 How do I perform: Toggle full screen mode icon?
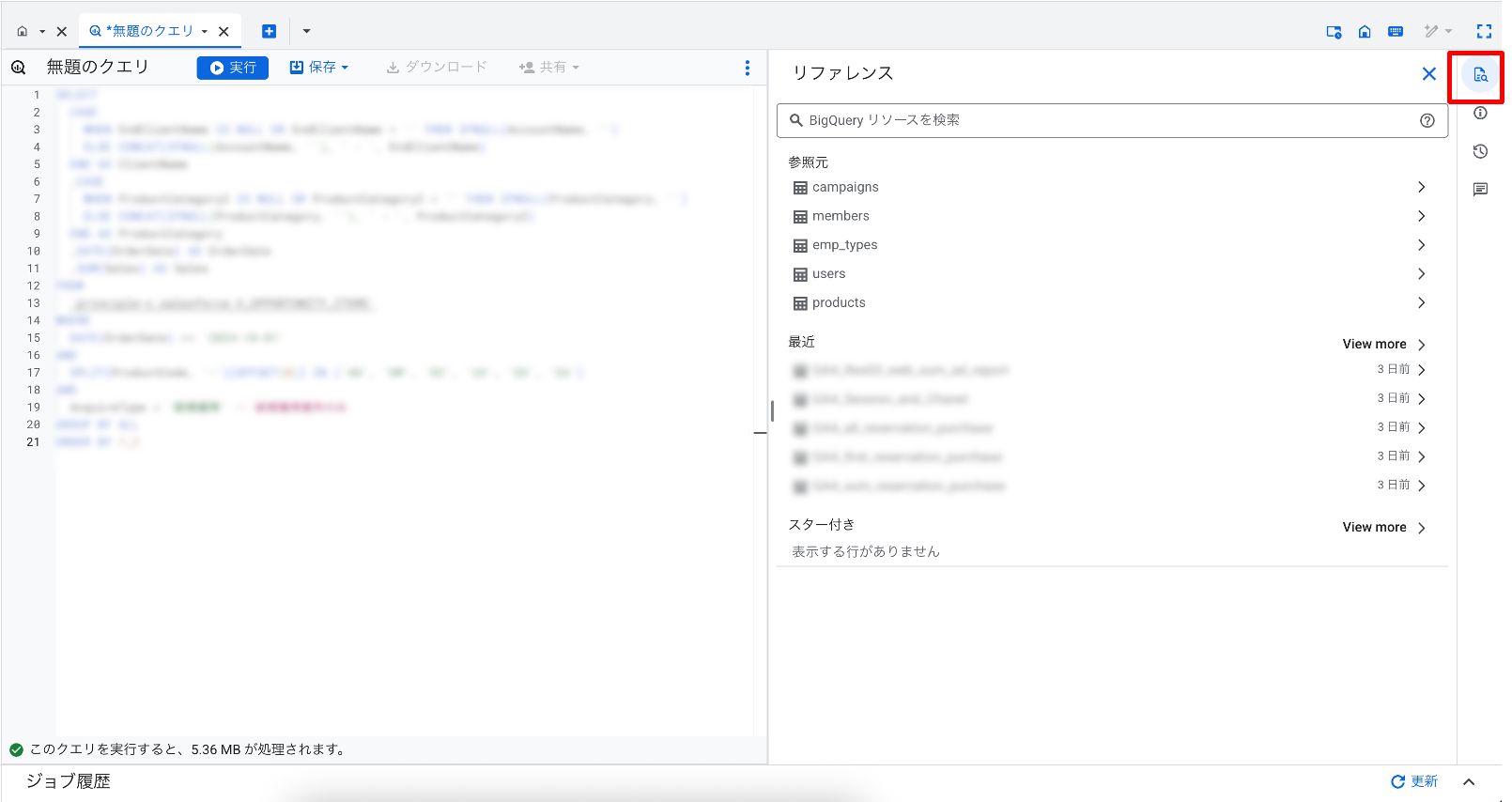pos(1484,31)
